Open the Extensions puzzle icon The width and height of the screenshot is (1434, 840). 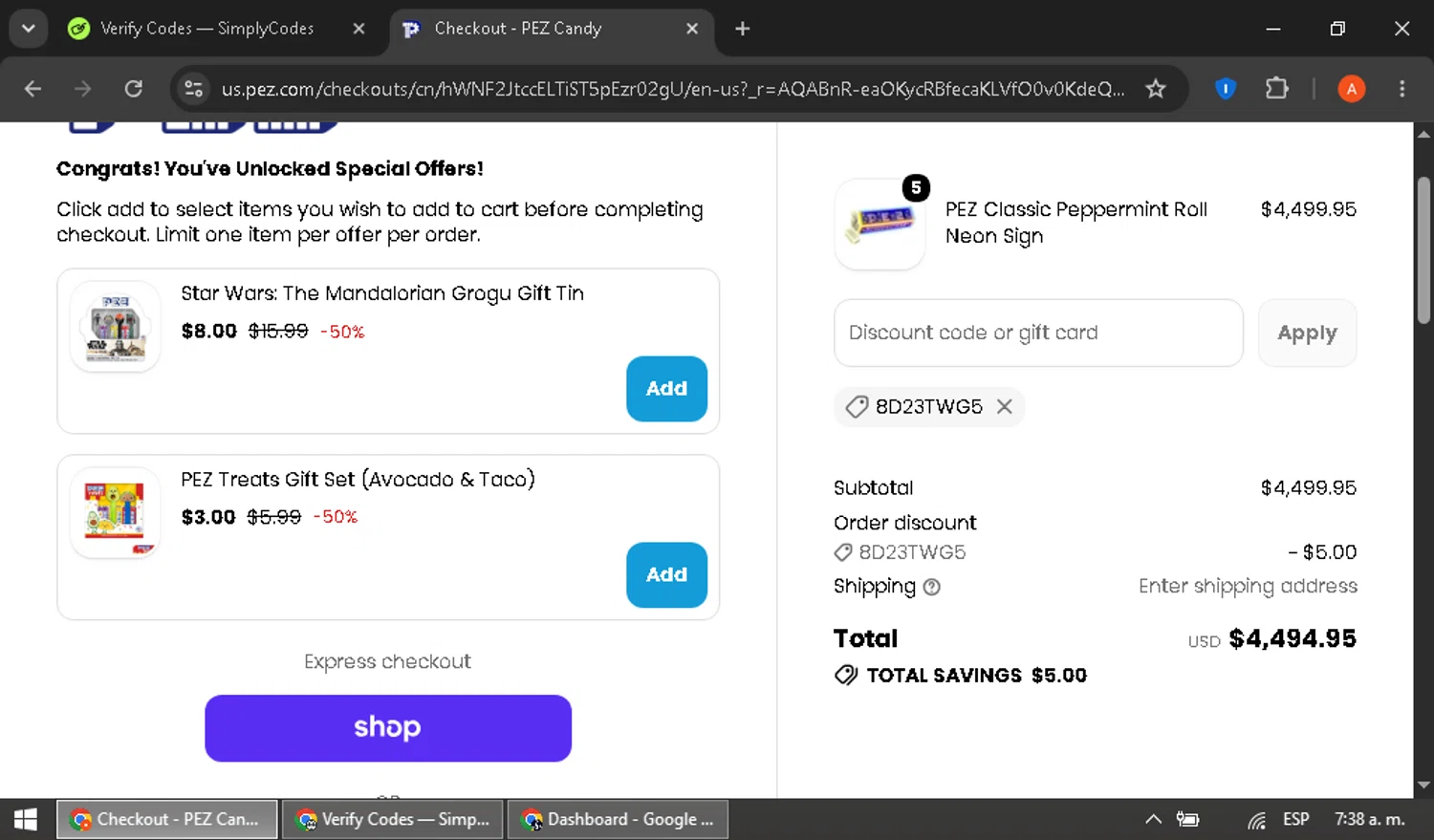coord(1277,89)
